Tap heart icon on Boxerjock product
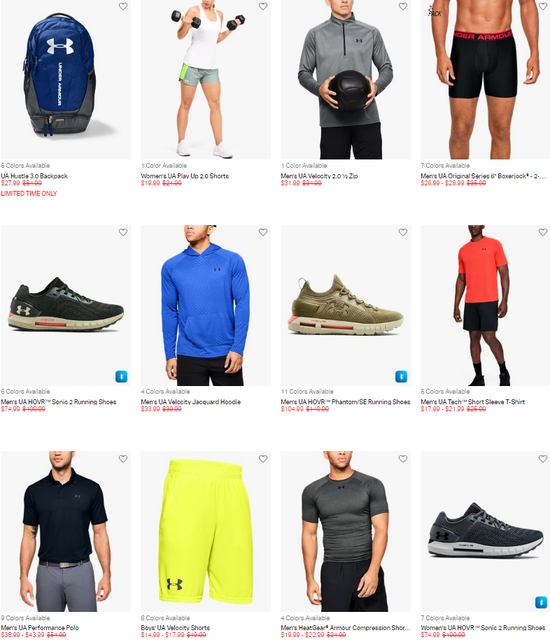Screen dimensions: 550x642 coord(543,6)
